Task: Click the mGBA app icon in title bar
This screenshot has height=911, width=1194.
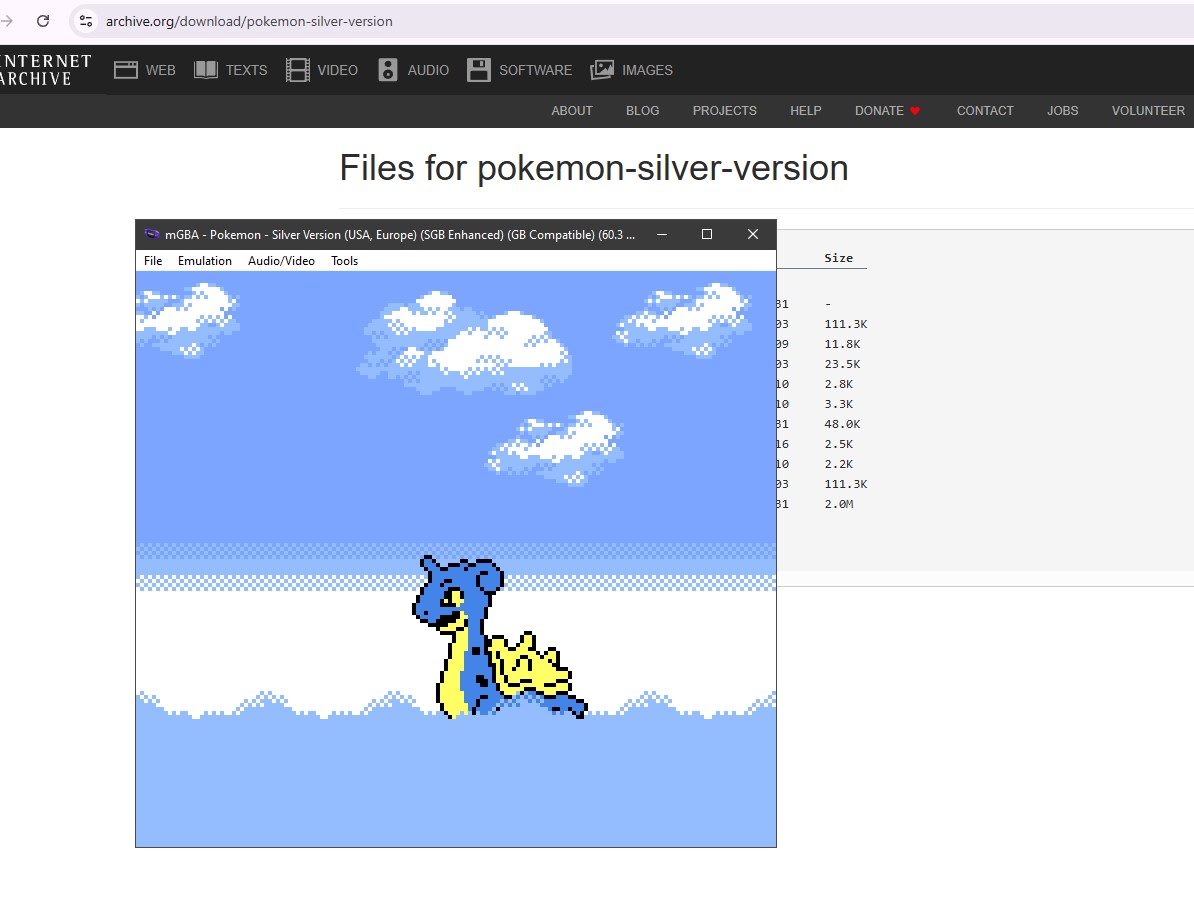Action: click(x=152, y=235)
